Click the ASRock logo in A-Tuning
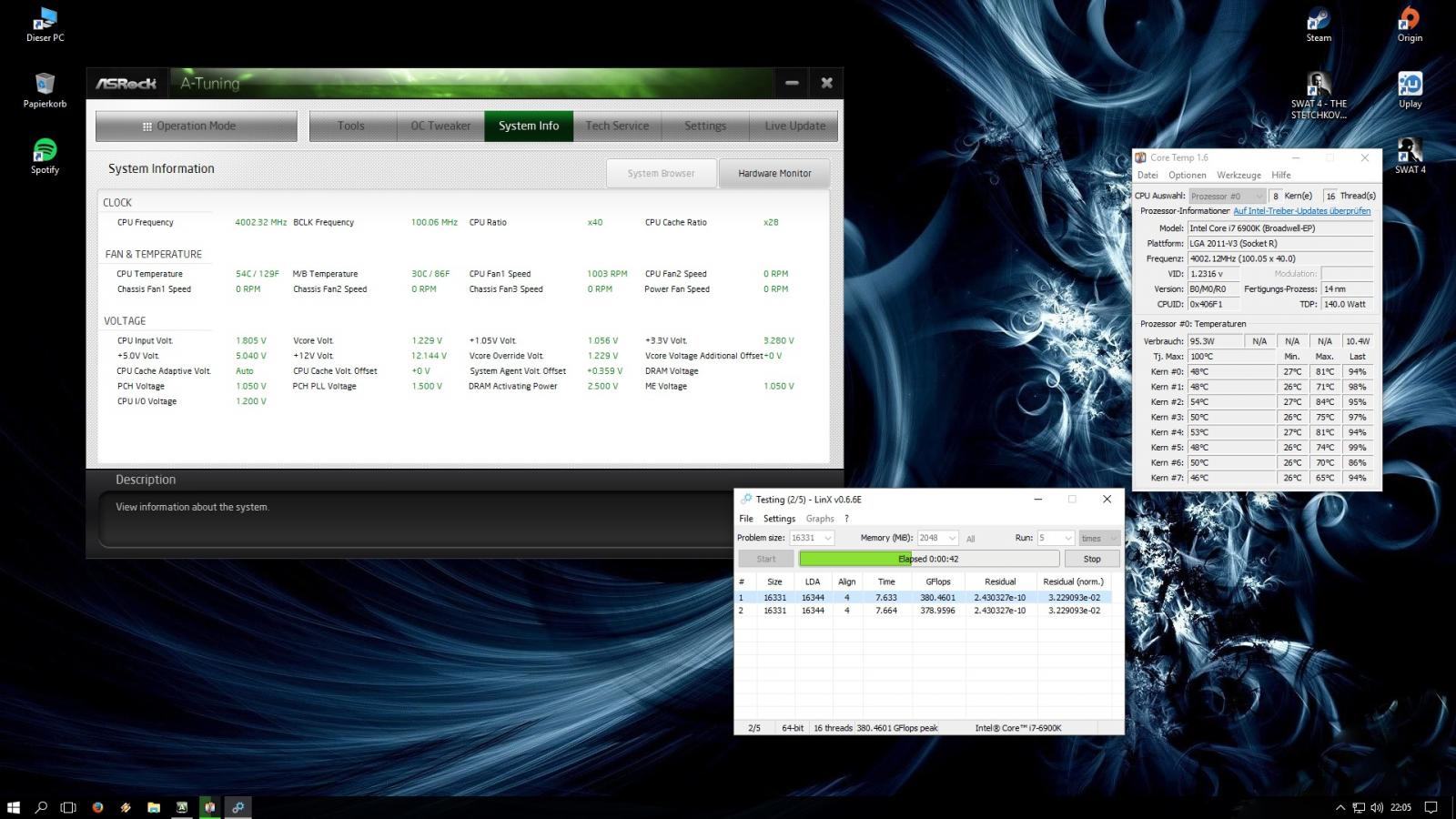The height and width of the screenshot is (819, 1456). coord(126,83)
